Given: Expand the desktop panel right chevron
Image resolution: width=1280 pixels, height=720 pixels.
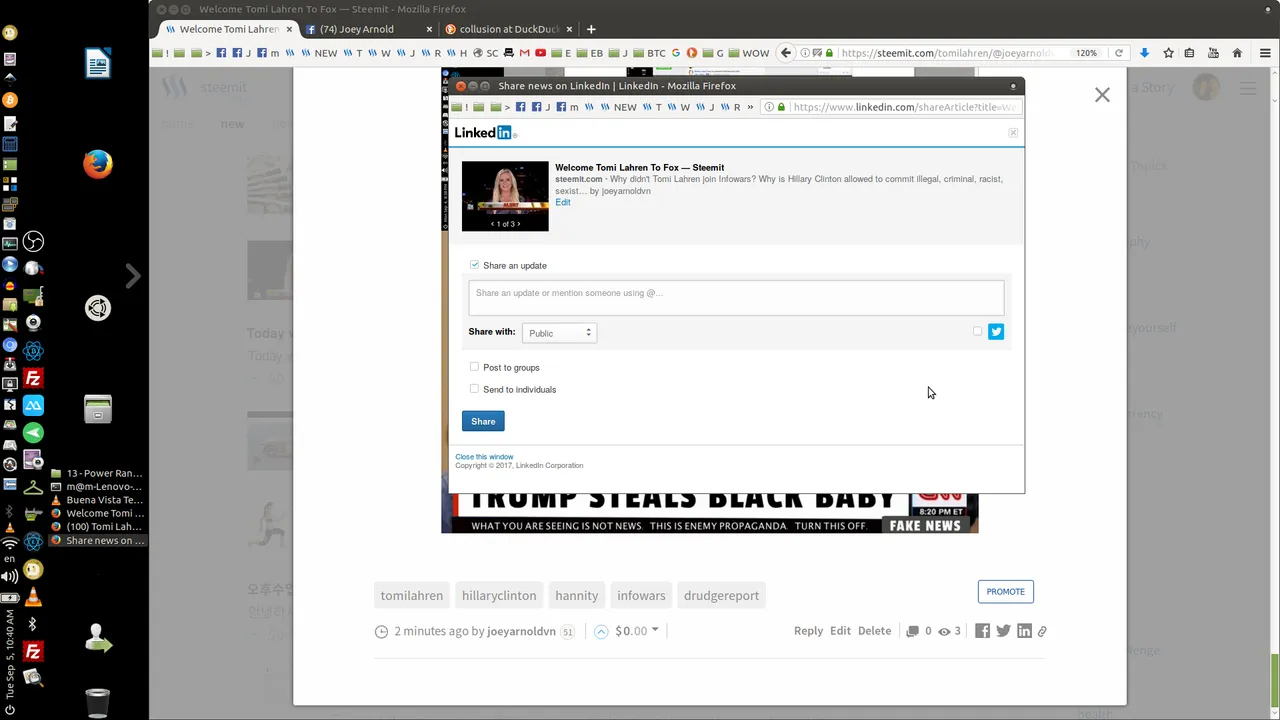Looking at the screenshot, I should [133, 275].
